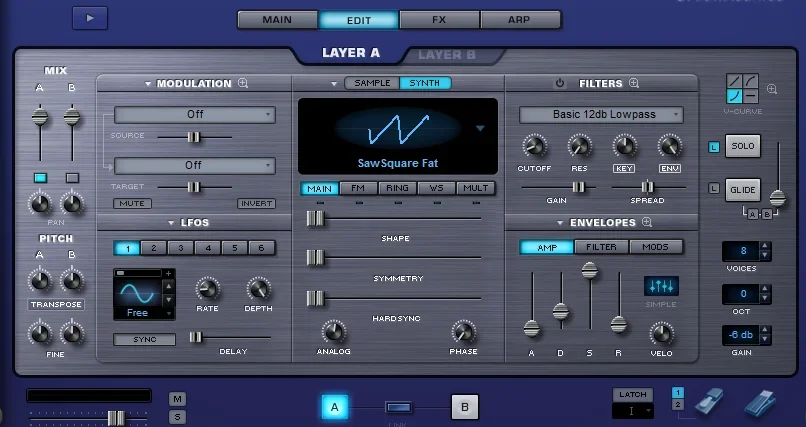This screenshot has width=806, height=427.
Task: Switch to the FX tab
Action: tap(439, 20)
